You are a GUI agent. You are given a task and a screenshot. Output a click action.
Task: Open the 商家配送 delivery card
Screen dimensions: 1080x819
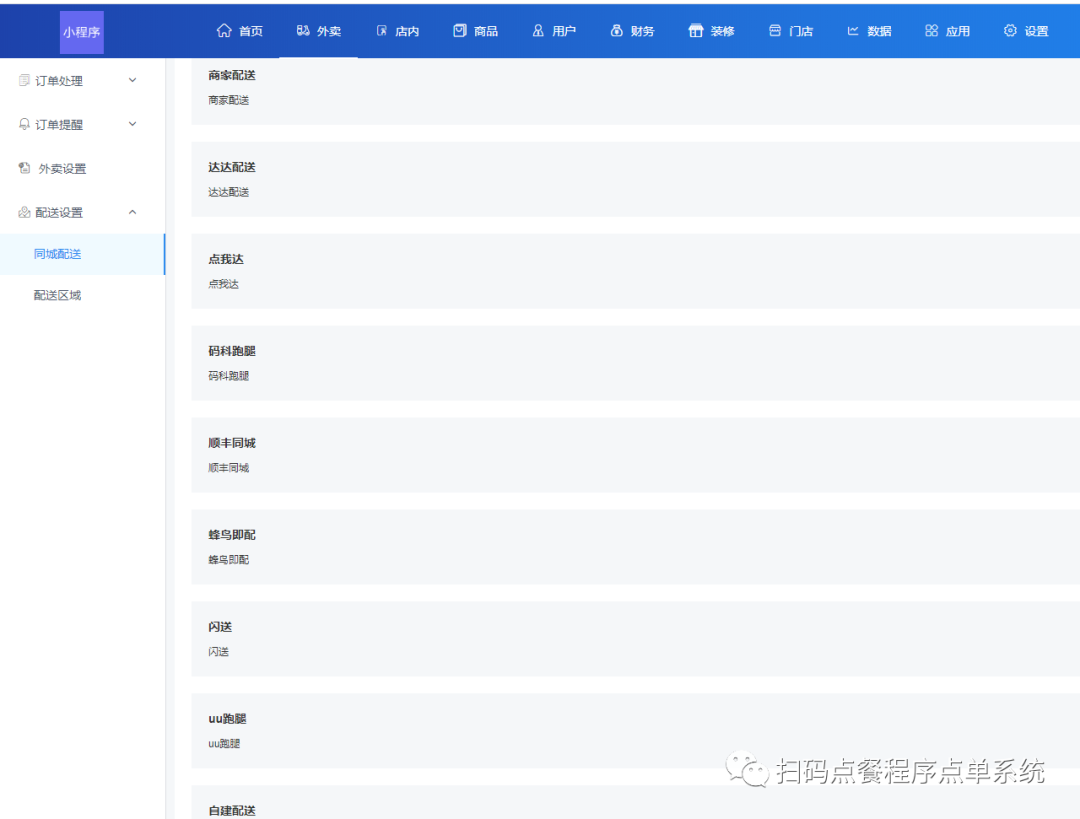[636, 91]
